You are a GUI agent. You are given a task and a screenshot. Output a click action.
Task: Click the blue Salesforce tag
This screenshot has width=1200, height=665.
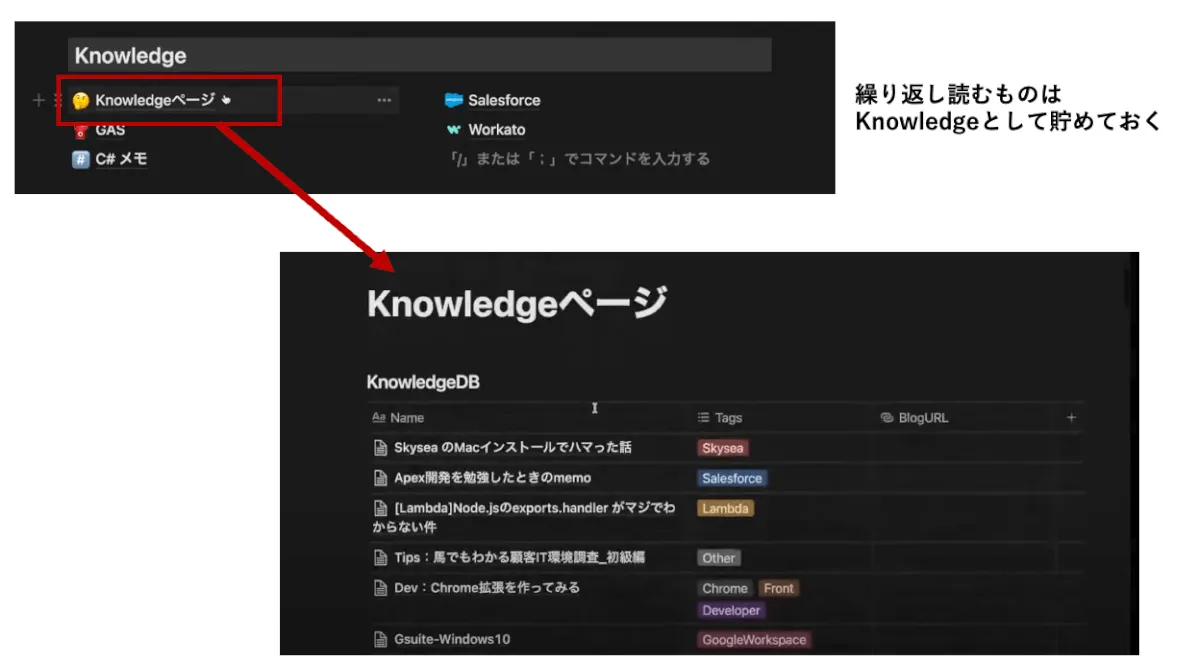(732, 478)
